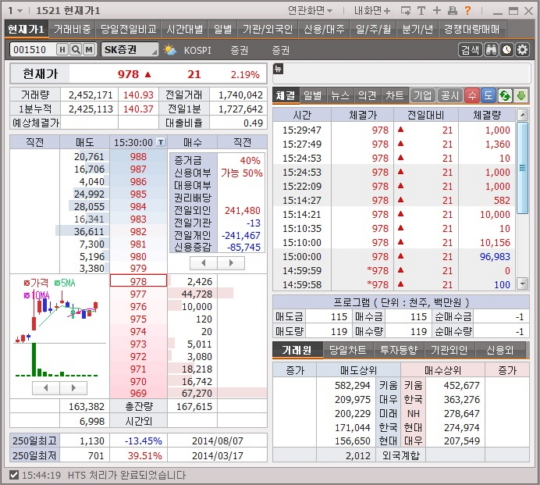Switch to 신용/대주 tab
The height and width of the screenshot is (485, 540).
click(324, 29)
